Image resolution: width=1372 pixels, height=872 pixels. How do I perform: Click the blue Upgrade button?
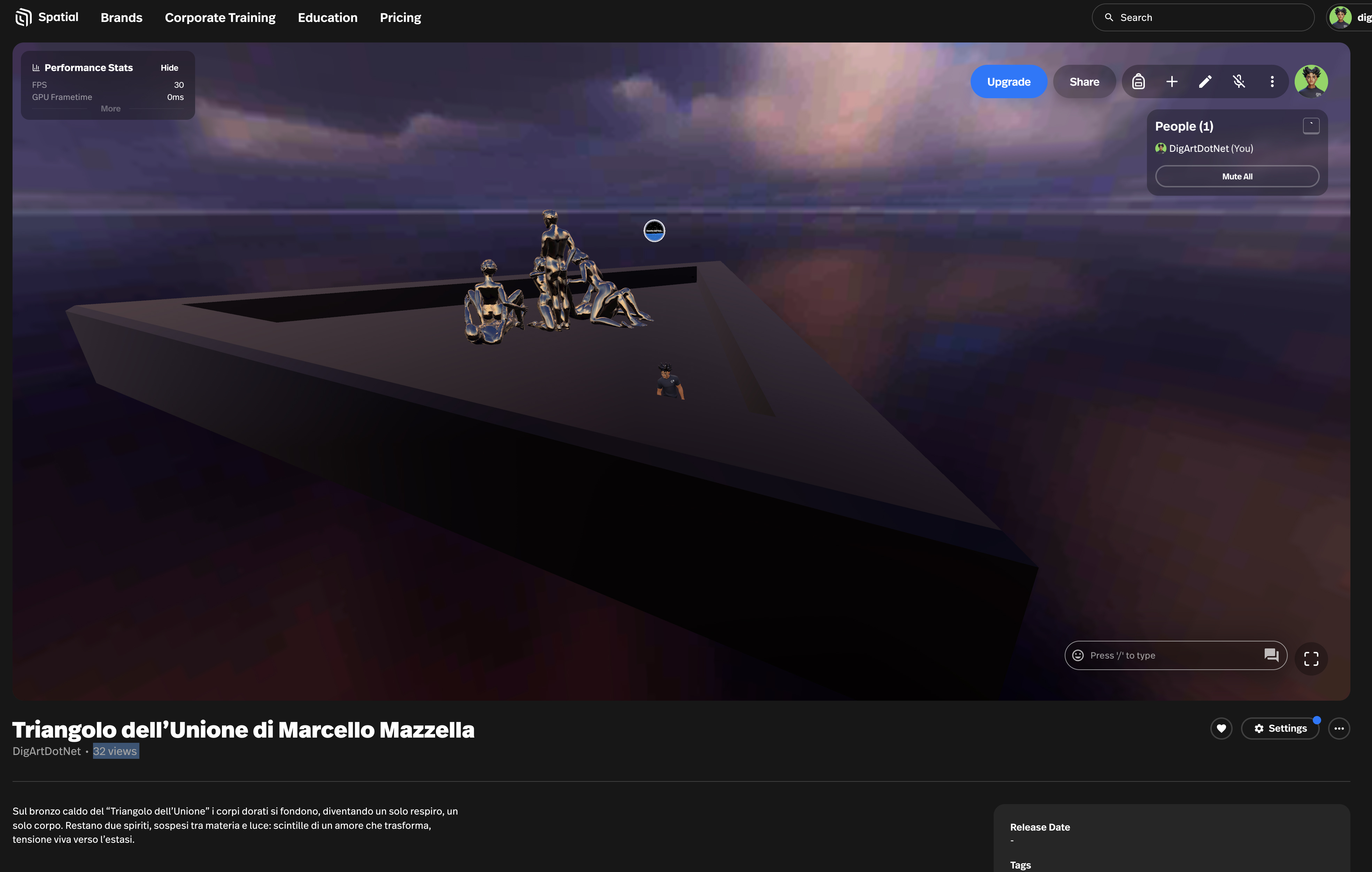[1008, 81]
